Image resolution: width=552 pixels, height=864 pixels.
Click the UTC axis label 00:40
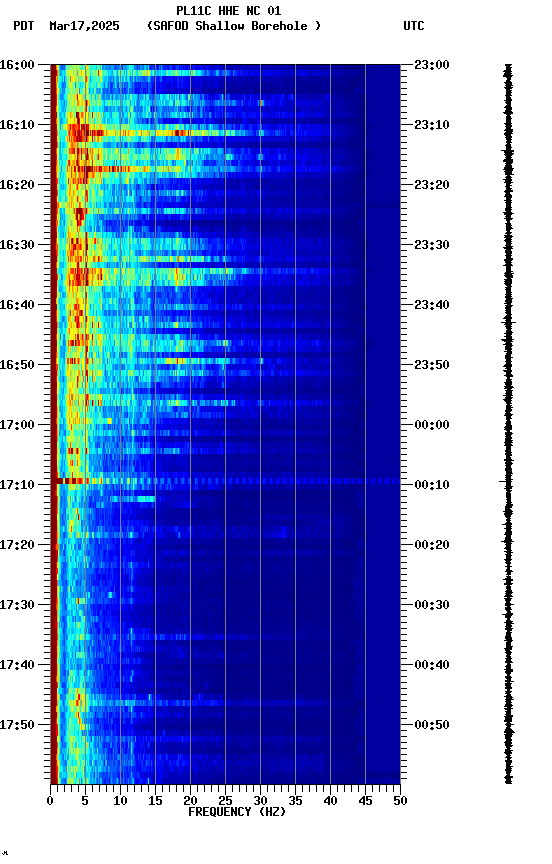pos(432,665)
